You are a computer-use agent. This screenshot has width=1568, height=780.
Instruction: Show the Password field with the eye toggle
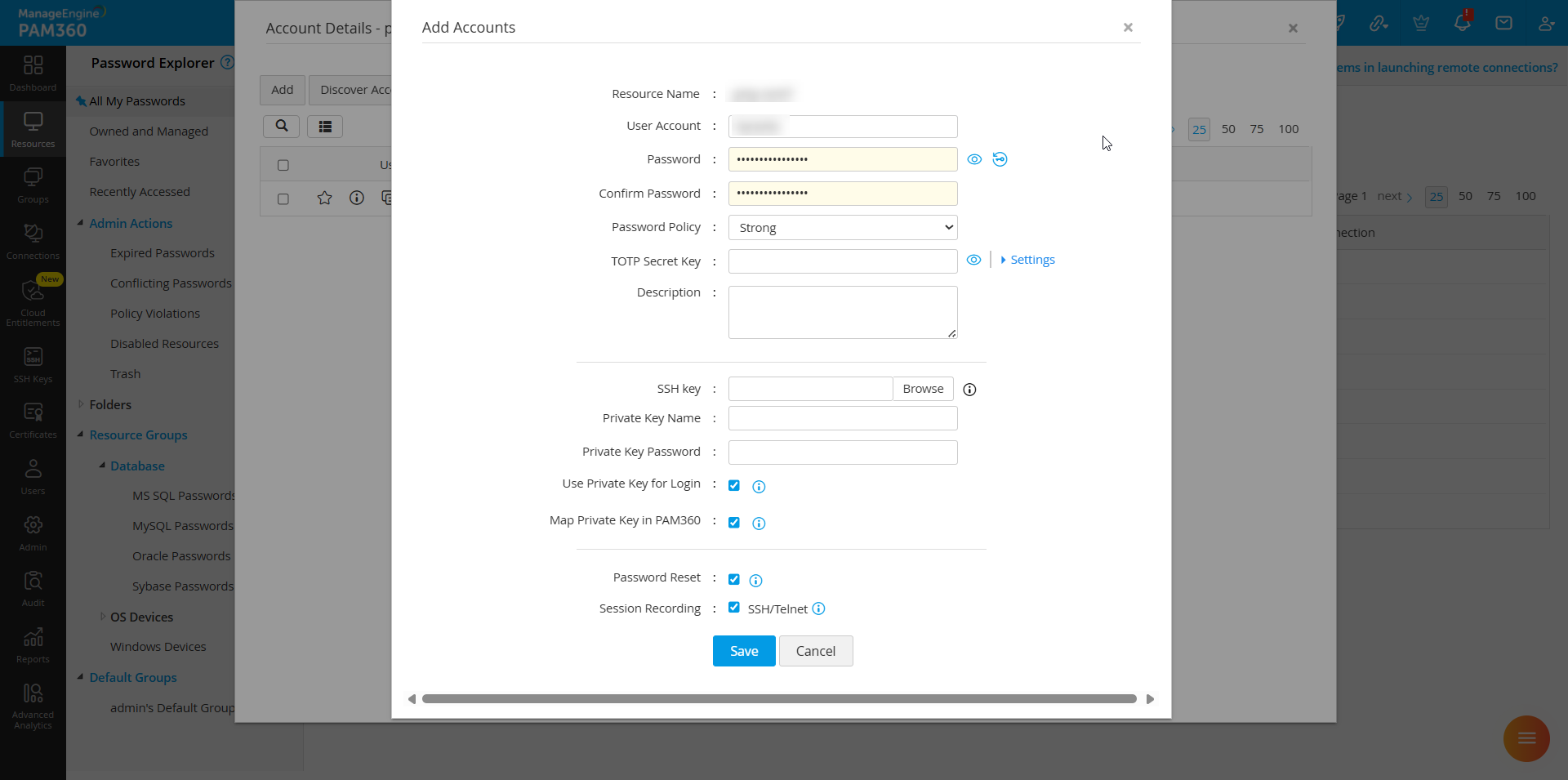[974, 159]
